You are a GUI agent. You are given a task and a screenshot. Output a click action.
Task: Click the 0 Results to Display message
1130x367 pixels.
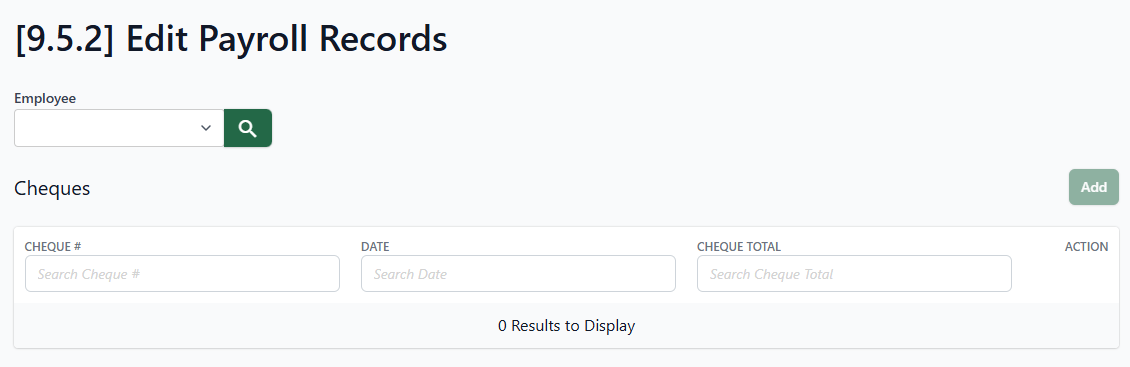[566, 326]
